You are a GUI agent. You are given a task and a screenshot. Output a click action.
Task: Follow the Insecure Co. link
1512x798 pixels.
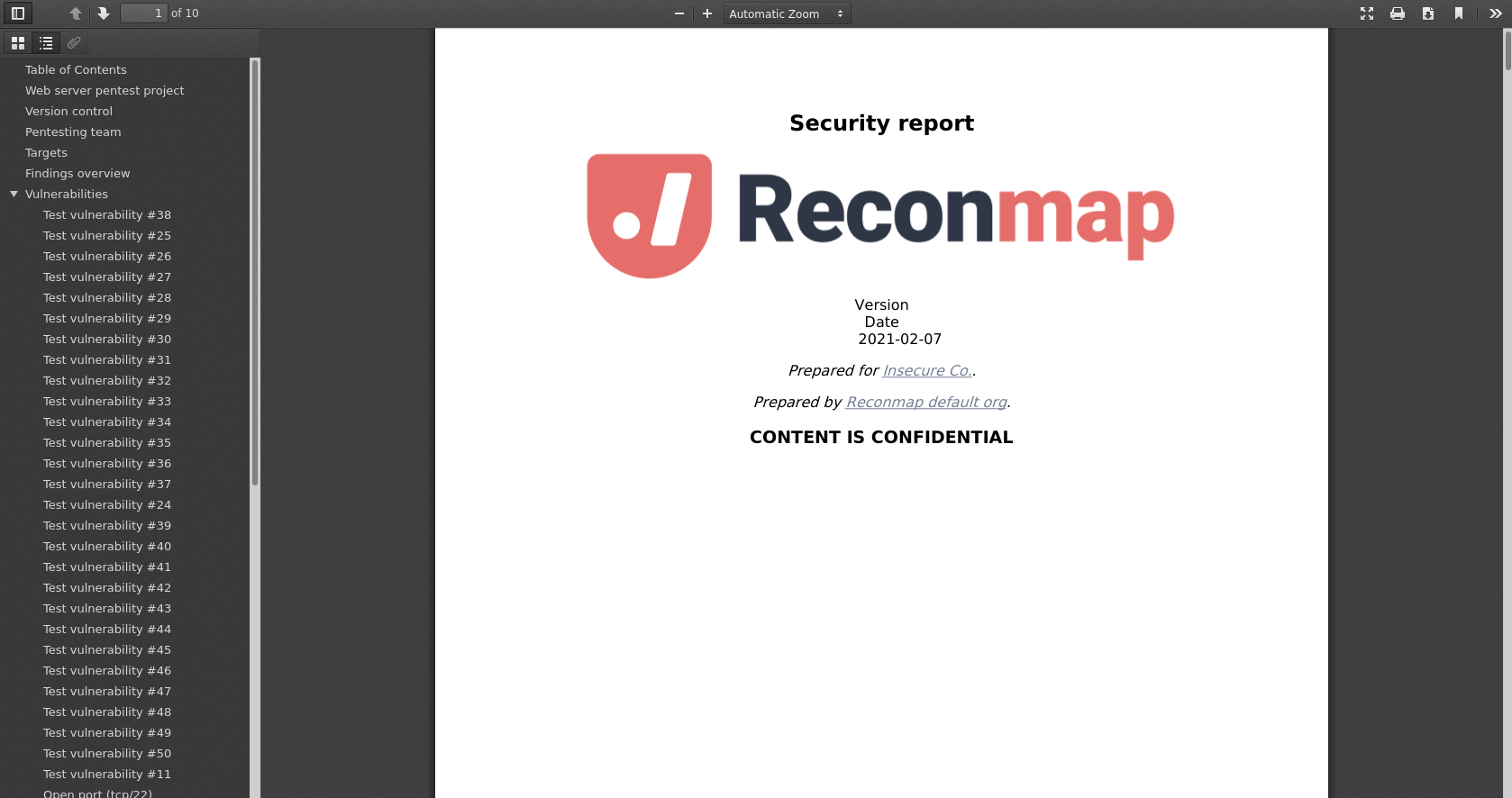coord(927,370)
